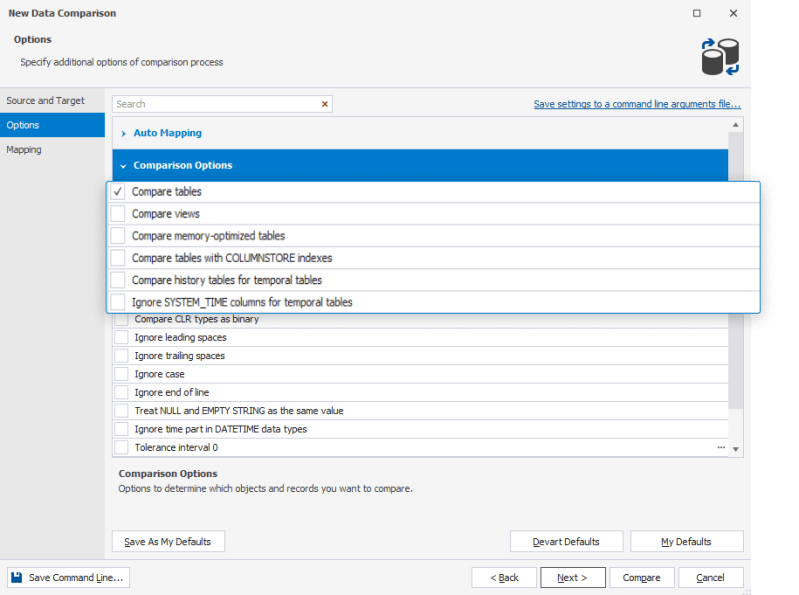Select the Options page in sidebar
The image size is (799, 595).
[x=52, y=125]
